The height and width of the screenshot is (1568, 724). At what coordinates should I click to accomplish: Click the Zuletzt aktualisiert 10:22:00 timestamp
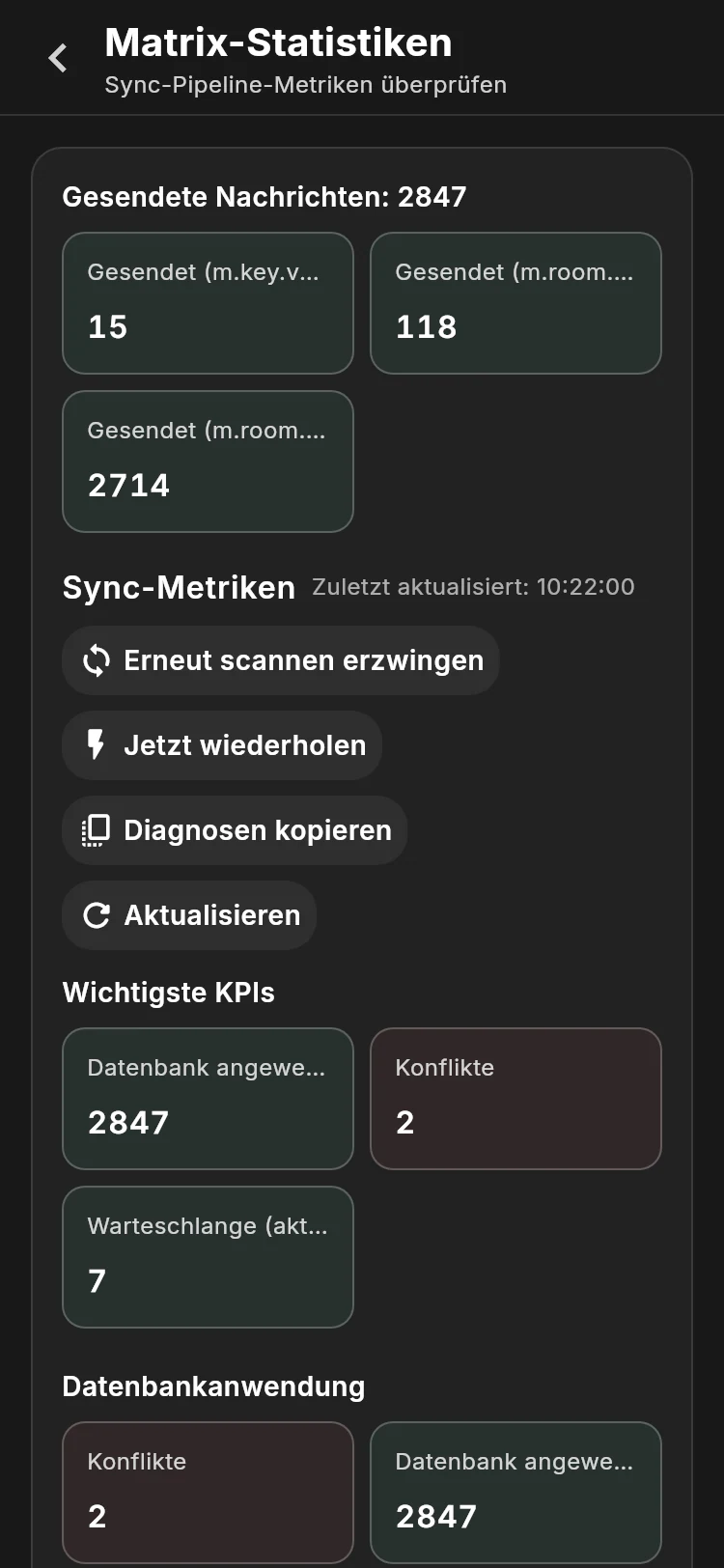[x=473, y=587]
